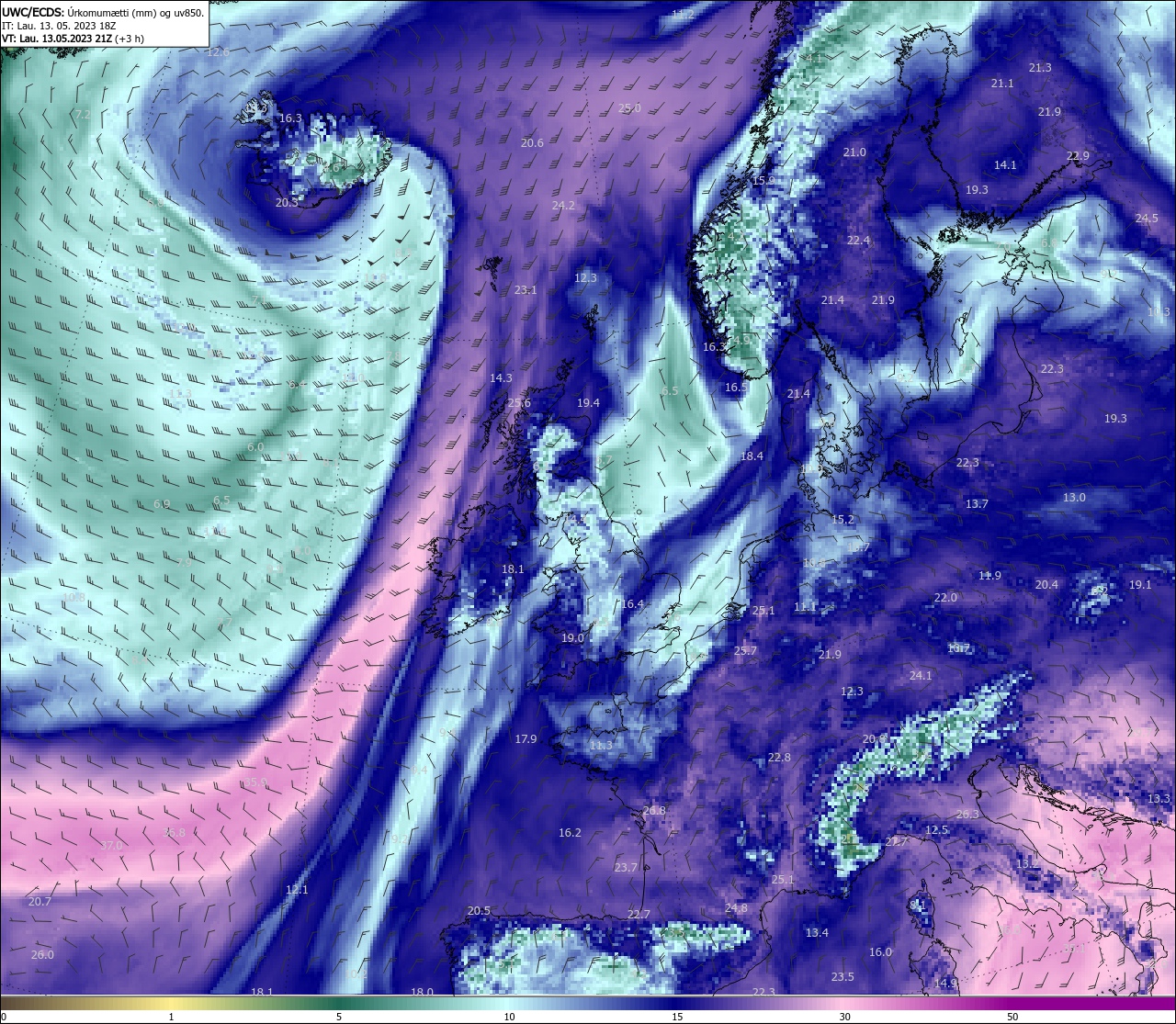Click the map value 14.1
1176x1024 pixels.
coord(1005,165)
